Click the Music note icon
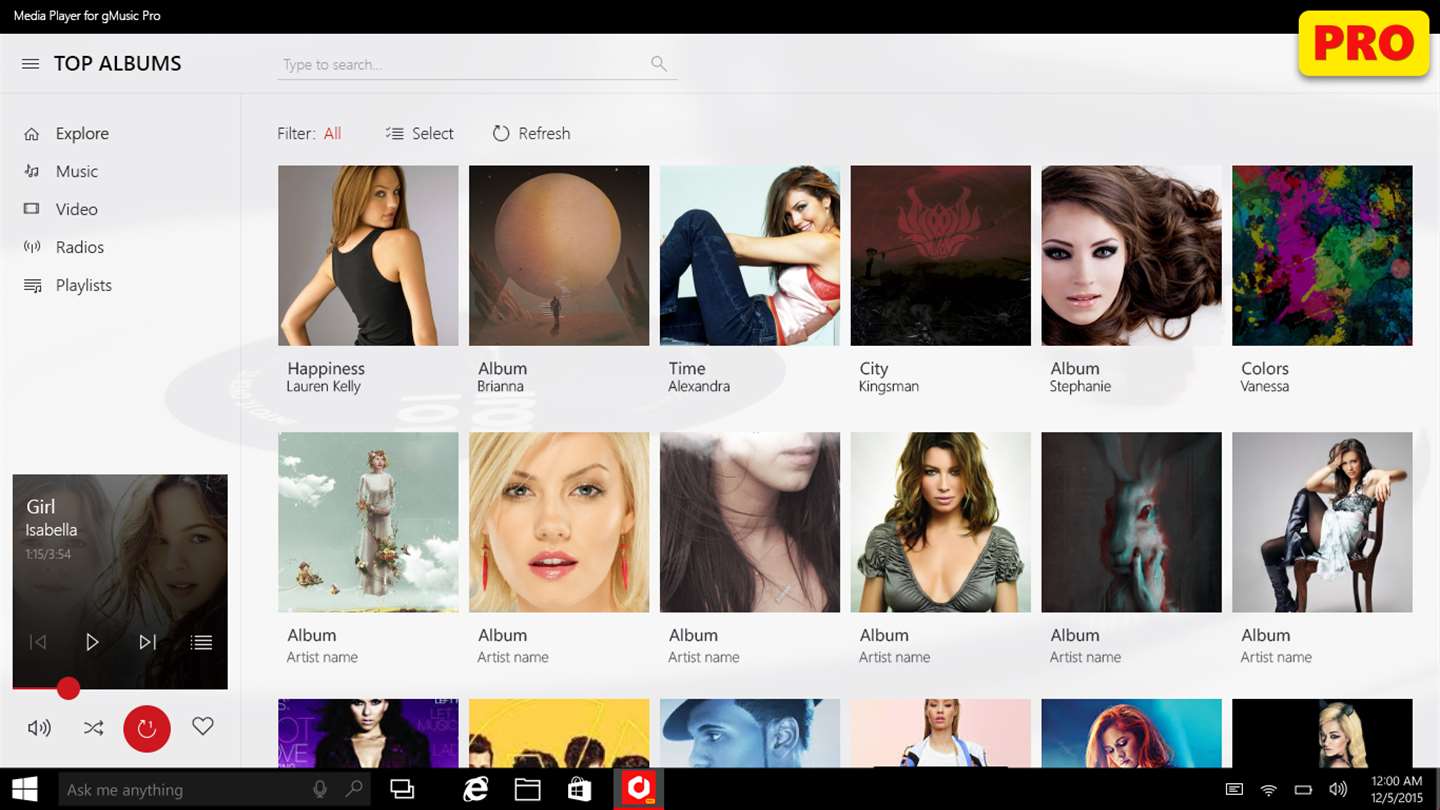The height and width of the screenshot is (810, 1440). click(32, 172)
